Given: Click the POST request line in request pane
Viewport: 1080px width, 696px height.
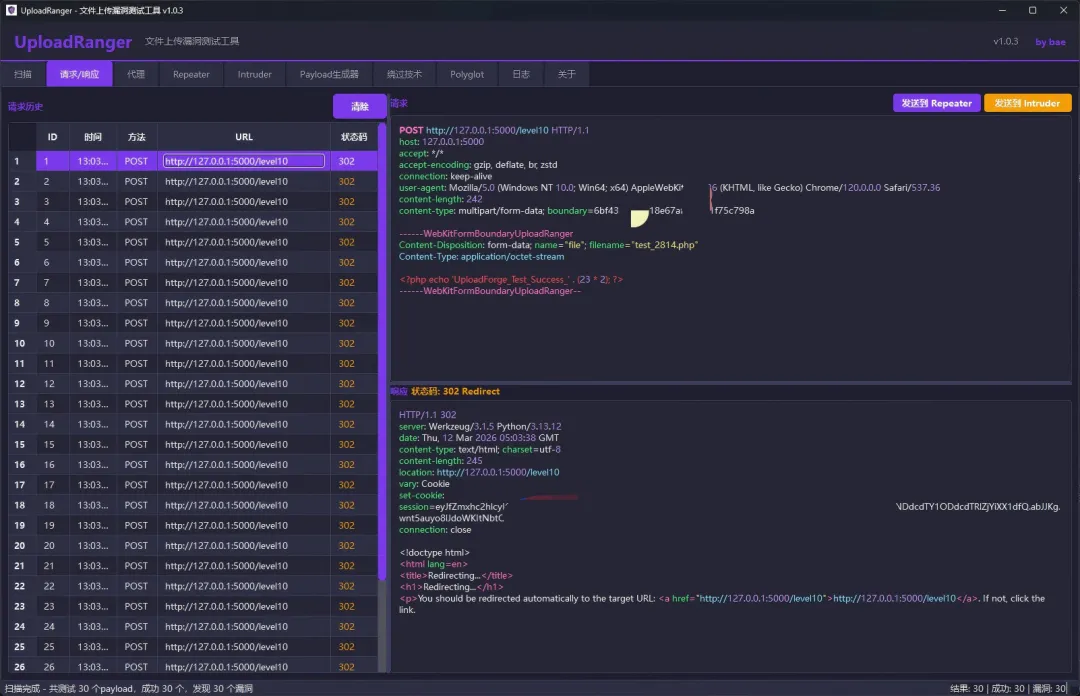Looking at the screenshot, I should point(494,130).
